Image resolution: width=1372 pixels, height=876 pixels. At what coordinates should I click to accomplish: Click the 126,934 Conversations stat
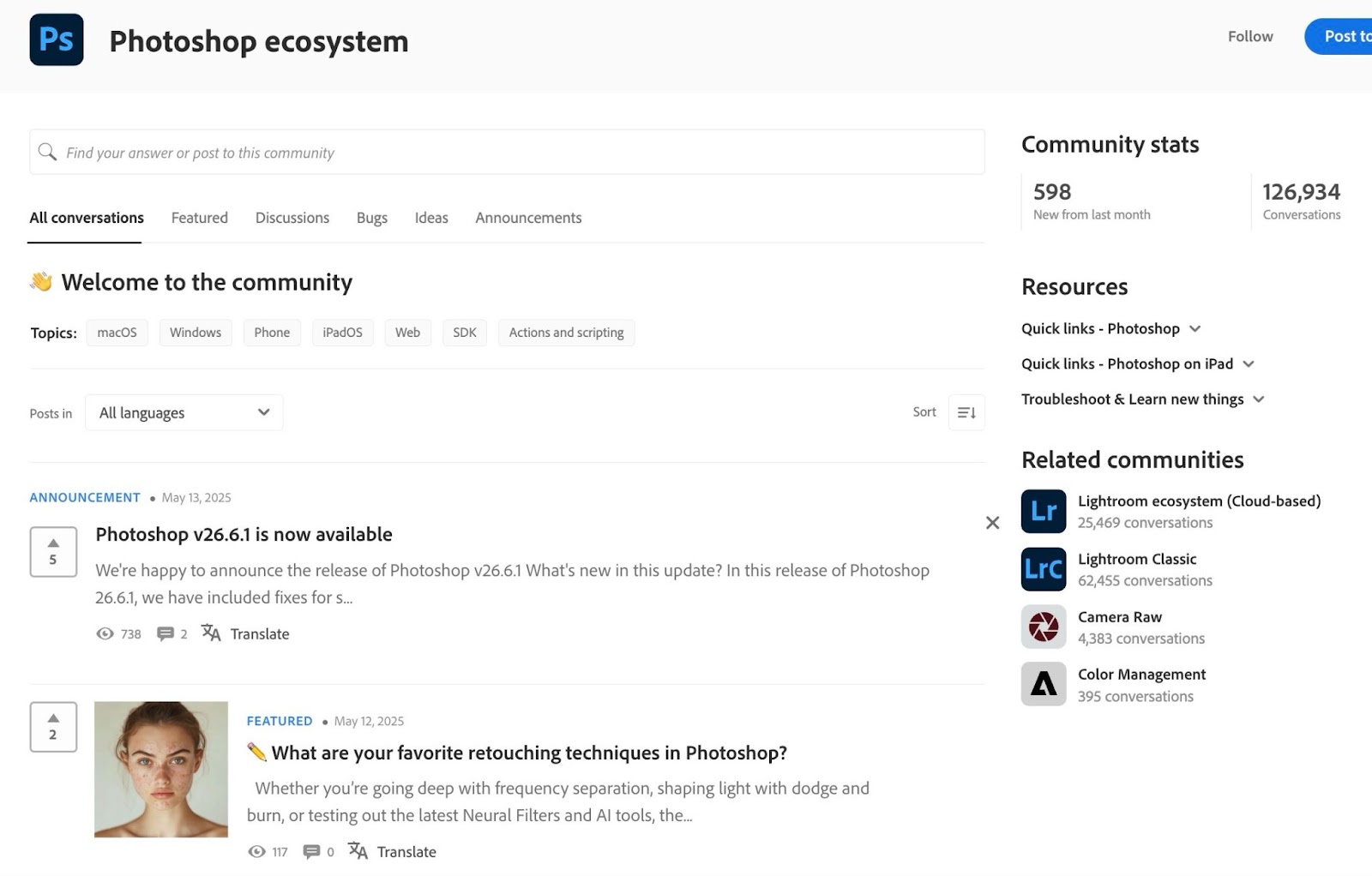pyautogui.click(x=1301, y=201)
